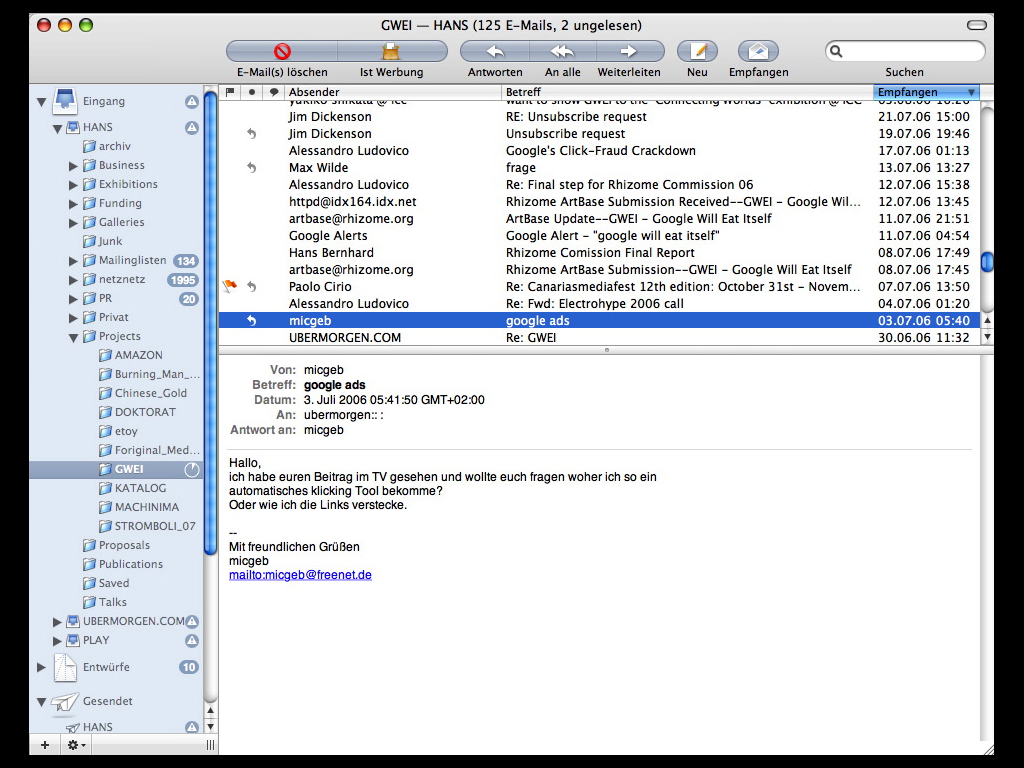Click the delete E-Mail(s) löschen icon
The image size is (1024, 768).
(x=282, y=51)
